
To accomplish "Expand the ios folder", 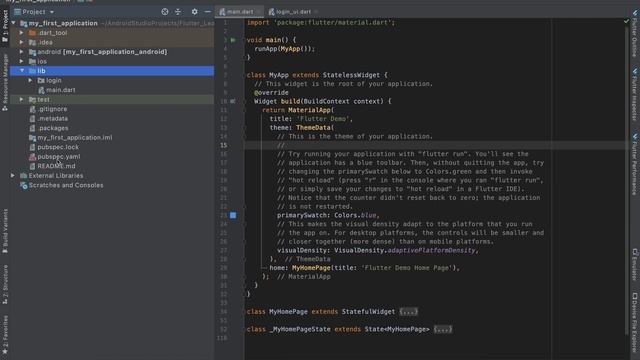I will pyautogui.click(x=22, y=61).
